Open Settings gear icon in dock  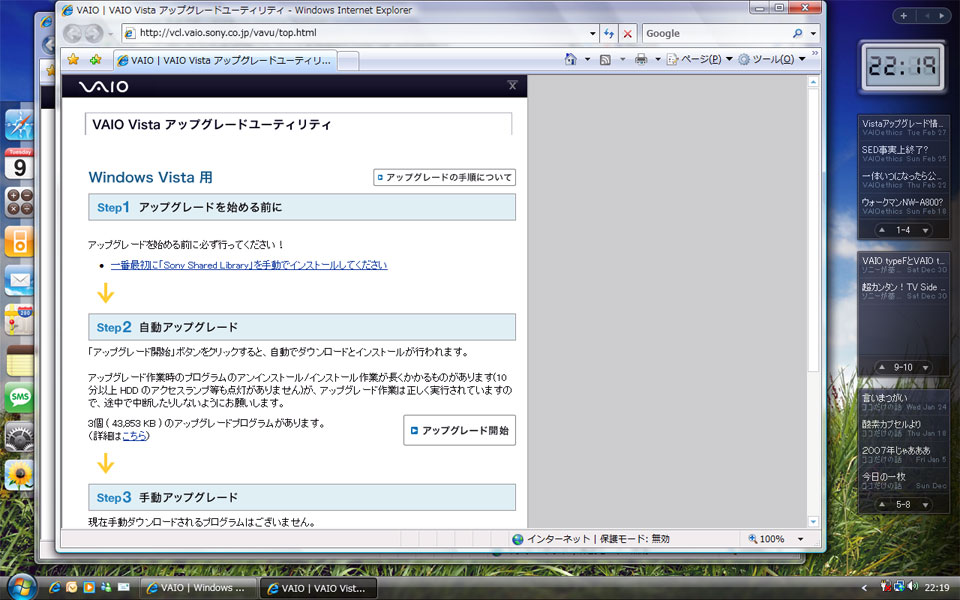click(19, 437)
